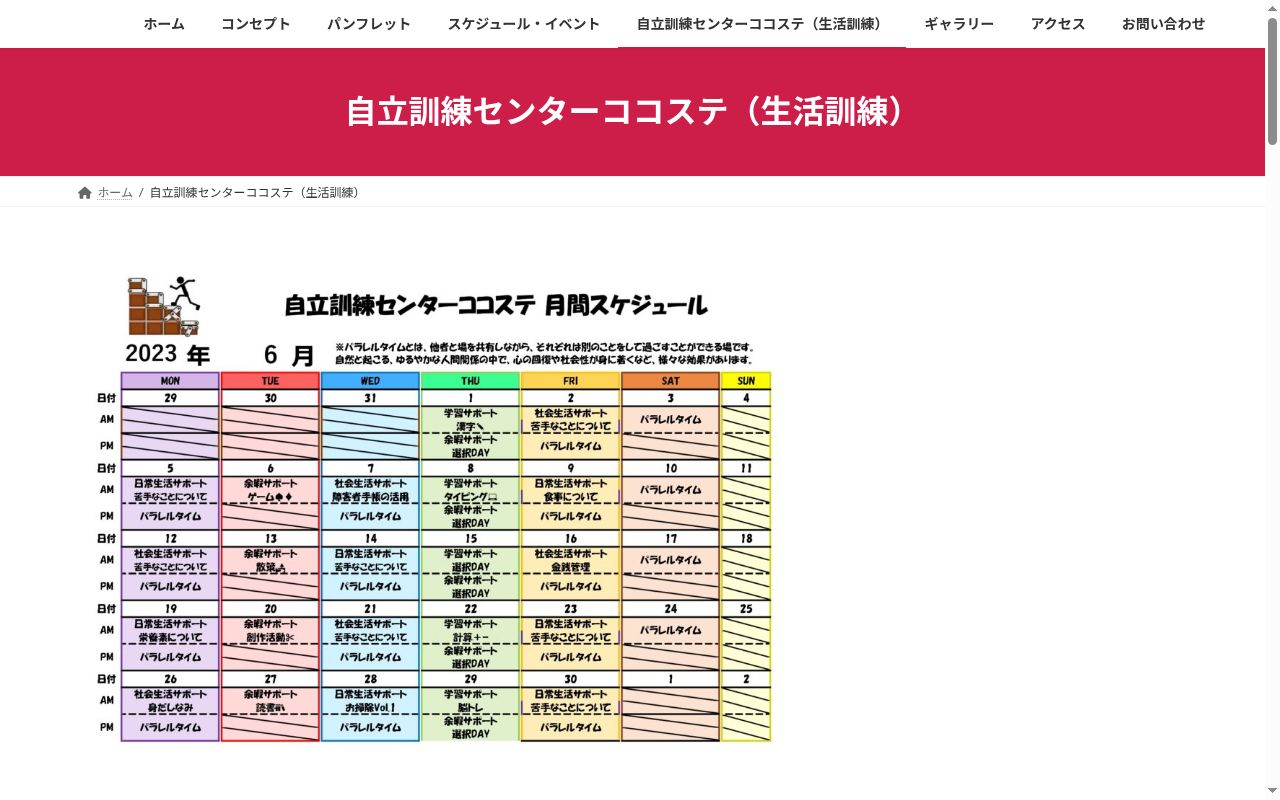Click the THU column header
This screenshot has width=1280, height=800.
tap(470, 381)
